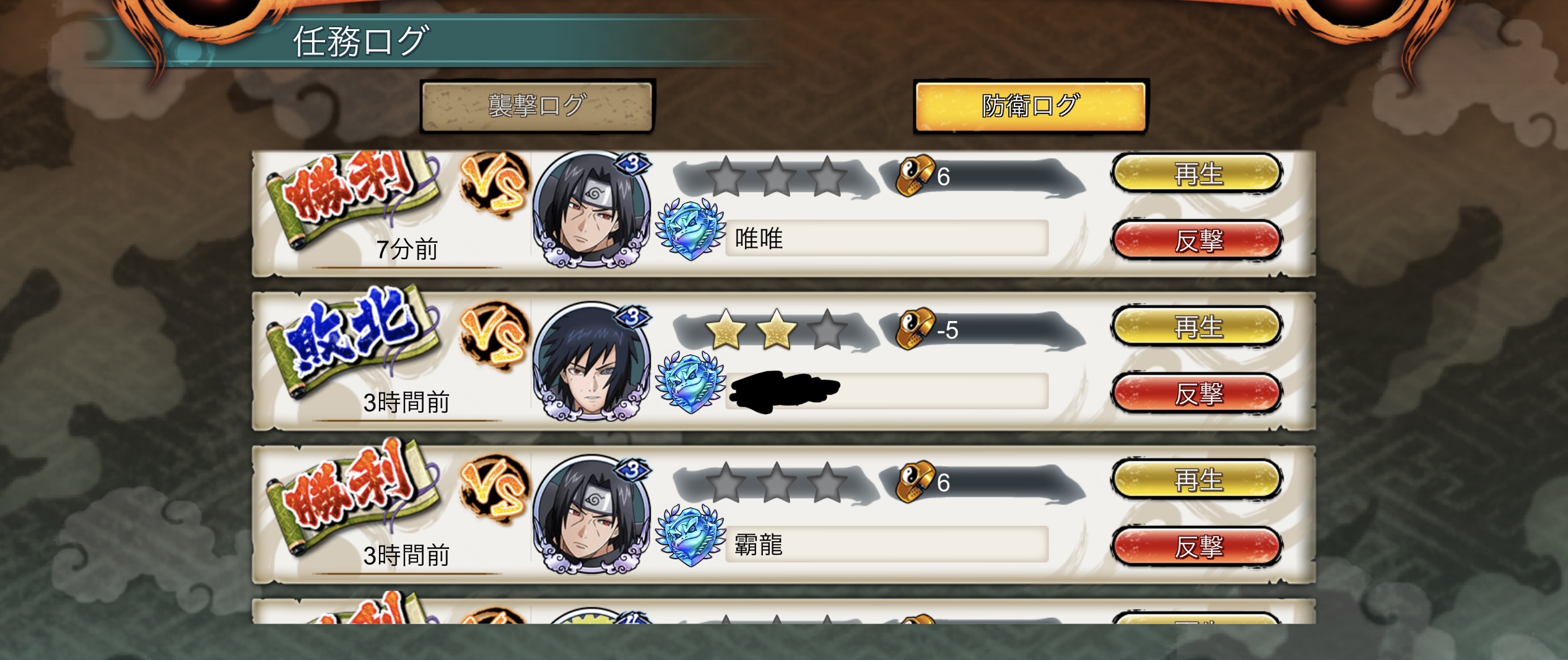The width and height of the screenshot is (1568, 660).
Task: Tap 反撃 on the 敗北 entry
Action: 1196,392
